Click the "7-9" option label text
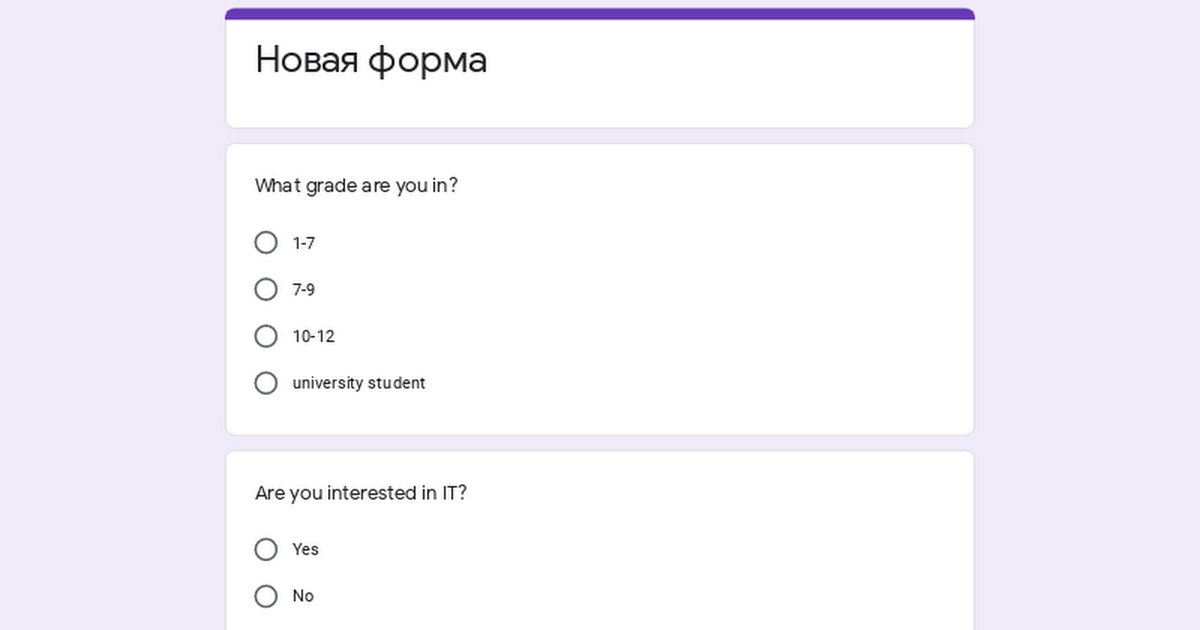This screenshot has height=630, width=1200. [304, 290]
